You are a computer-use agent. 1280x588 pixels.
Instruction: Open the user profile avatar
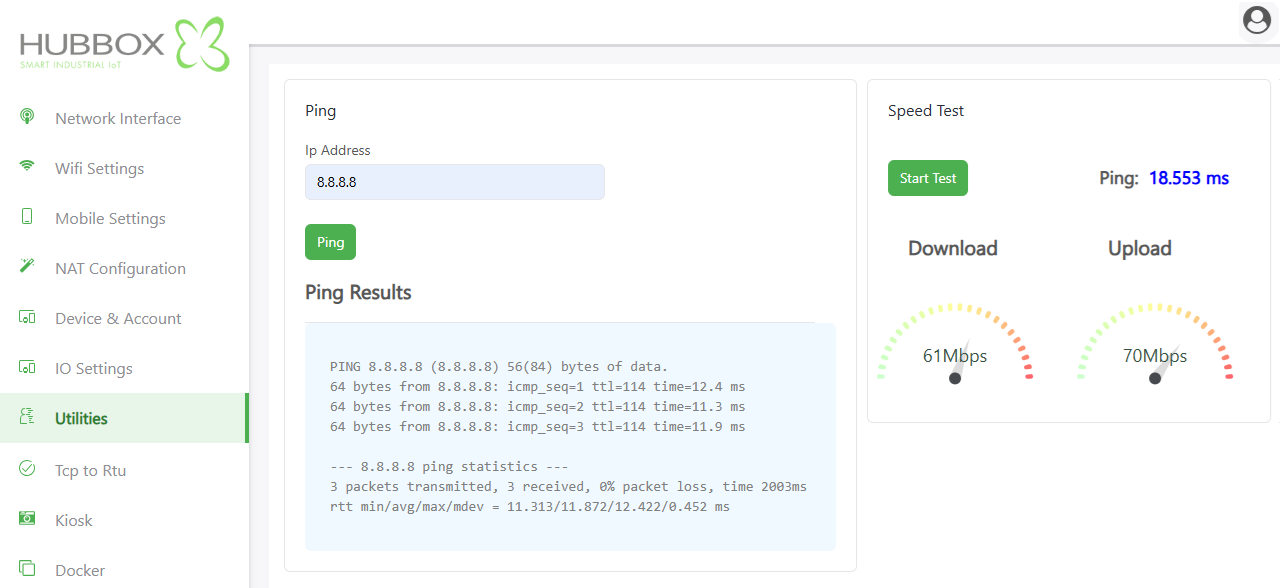point(1256,20)
